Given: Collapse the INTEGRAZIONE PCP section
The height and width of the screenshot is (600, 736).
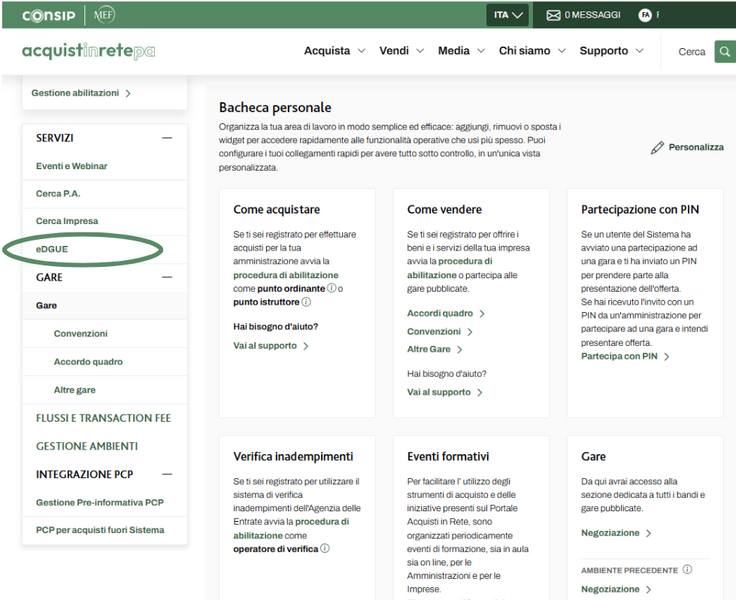Looking at the screenshot, I should [167, 474].
